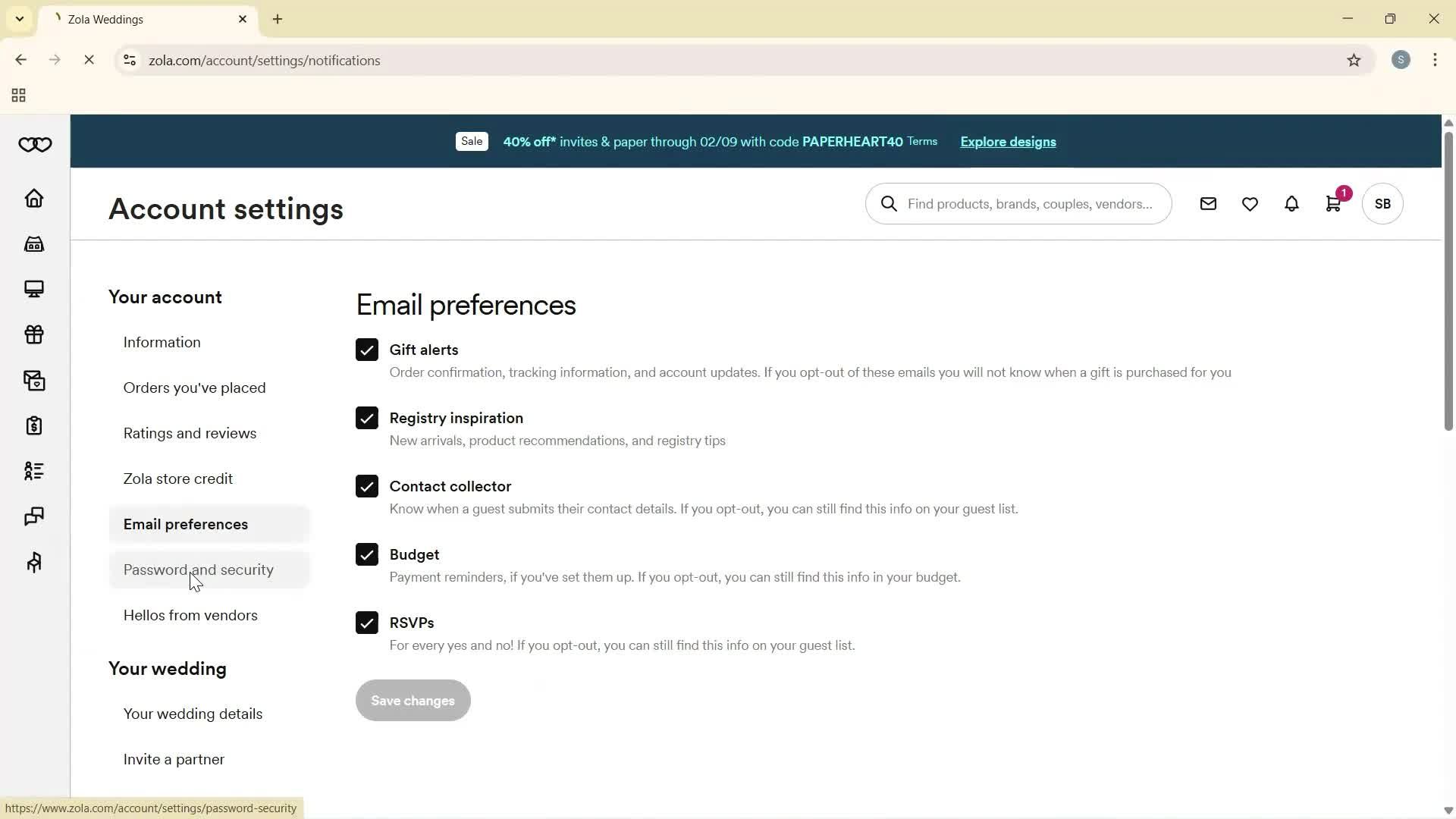Open the tab list dropdown arrow
Image resolution: width=1456 pixels, height=819 pixels.
(x=19, y=19)
